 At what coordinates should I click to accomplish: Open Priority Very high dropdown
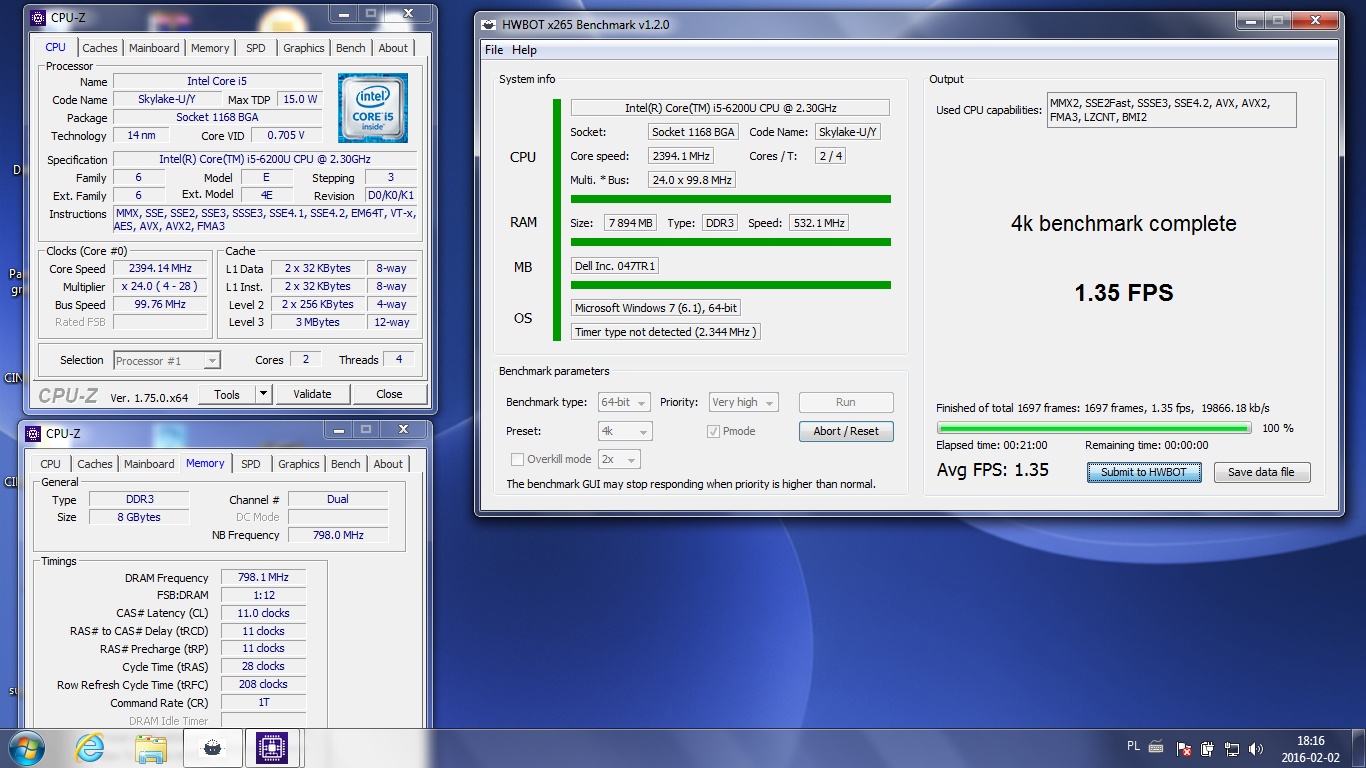tap(743, 402)
